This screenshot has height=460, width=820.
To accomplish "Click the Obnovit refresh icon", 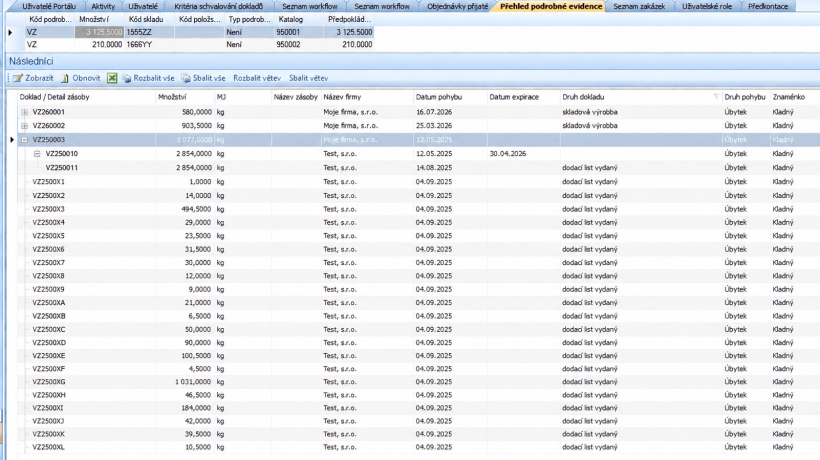I will point(65,78).
